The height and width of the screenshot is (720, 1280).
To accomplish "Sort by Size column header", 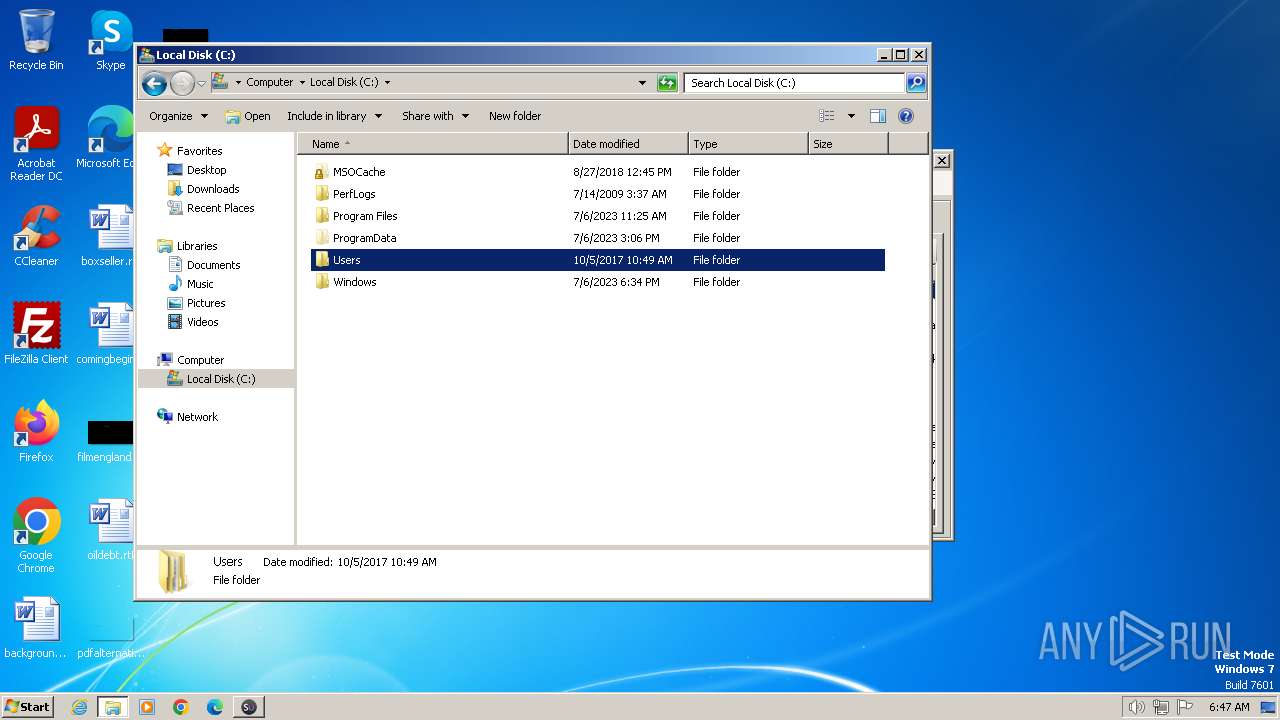I will [x=848, y=144].
